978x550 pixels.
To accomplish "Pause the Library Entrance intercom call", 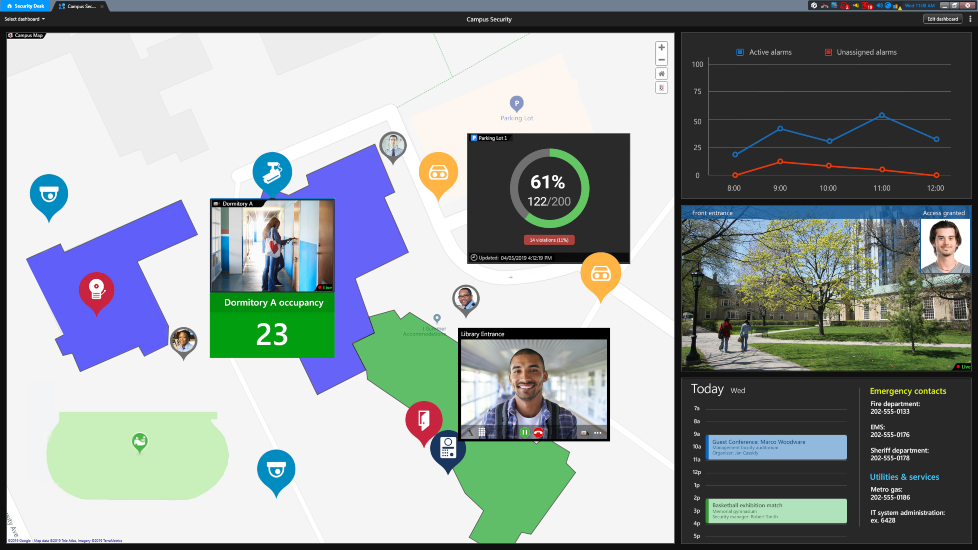I will pos(524,433).
